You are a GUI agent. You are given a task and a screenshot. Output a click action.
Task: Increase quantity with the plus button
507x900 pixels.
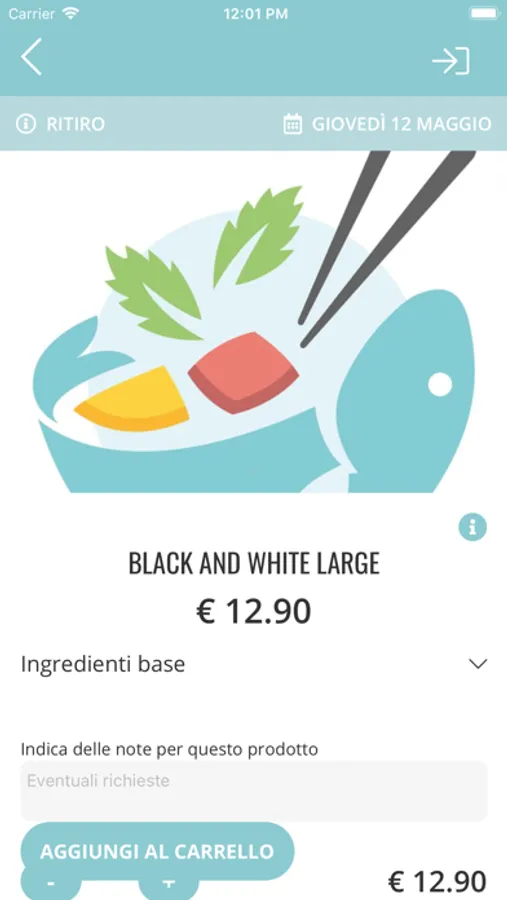point(169,883)
